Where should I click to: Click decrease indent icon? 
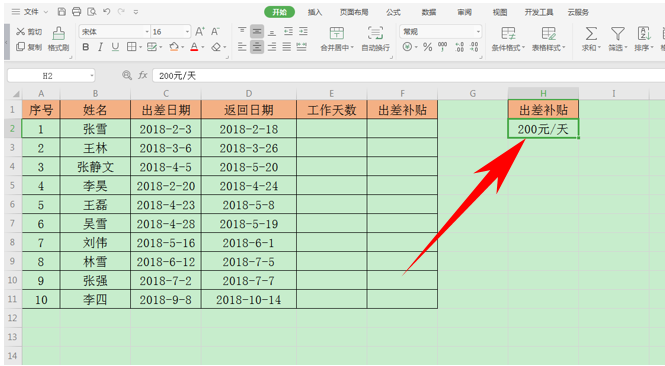pyautogui.click(x=288, y=31)
